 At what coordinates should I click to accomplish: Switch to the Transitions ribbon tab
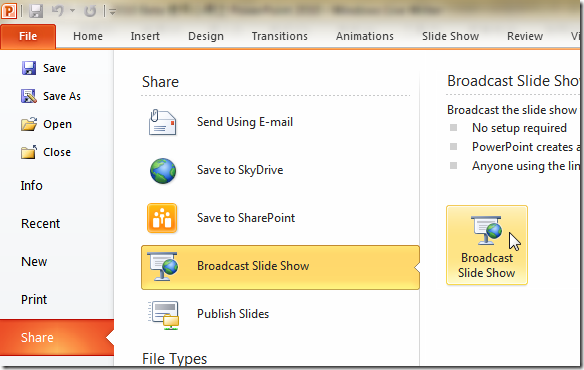pos(280,36)
